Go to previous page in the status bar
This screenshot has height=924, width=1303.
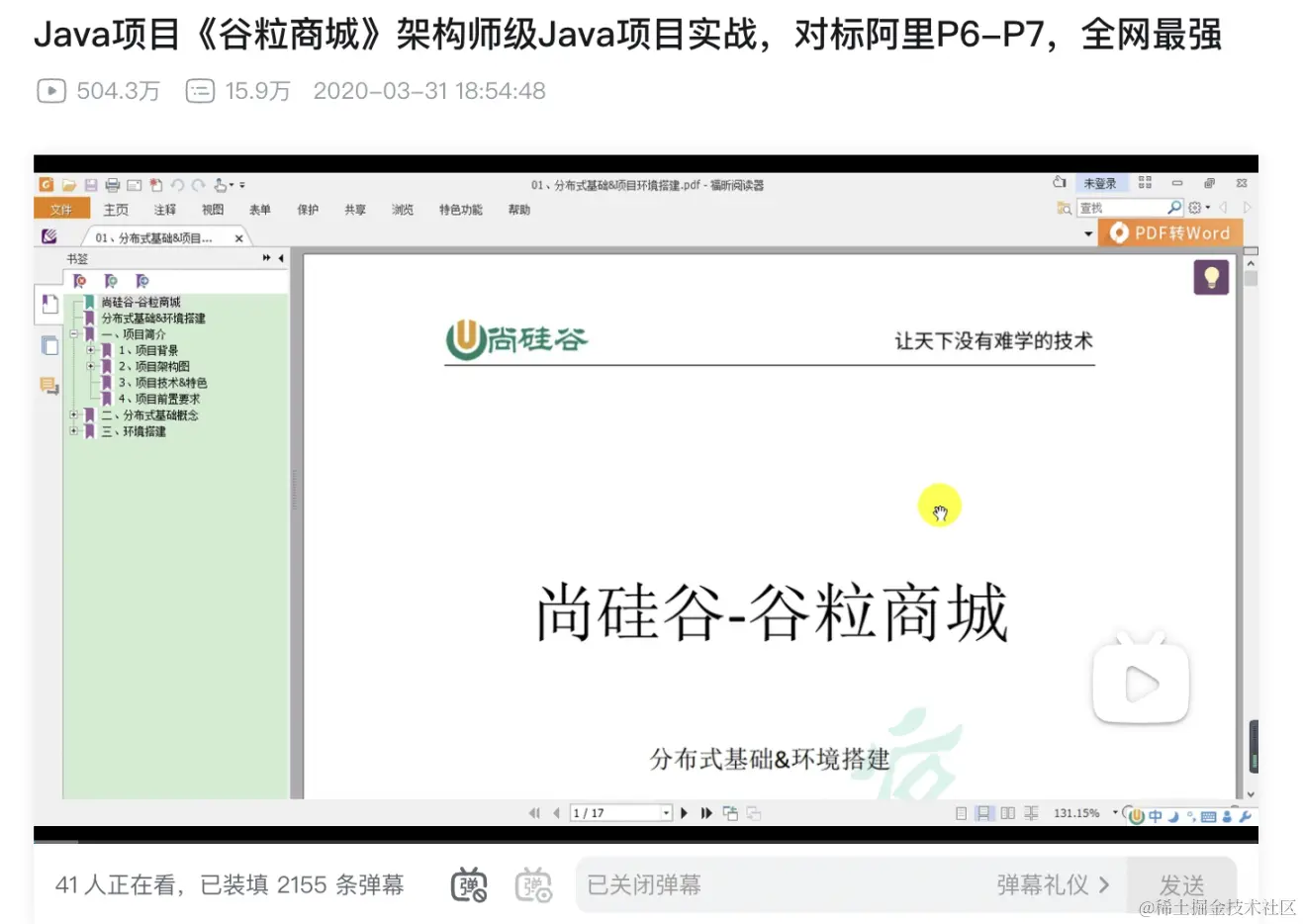pyautogui.click(x=556, y=813)
